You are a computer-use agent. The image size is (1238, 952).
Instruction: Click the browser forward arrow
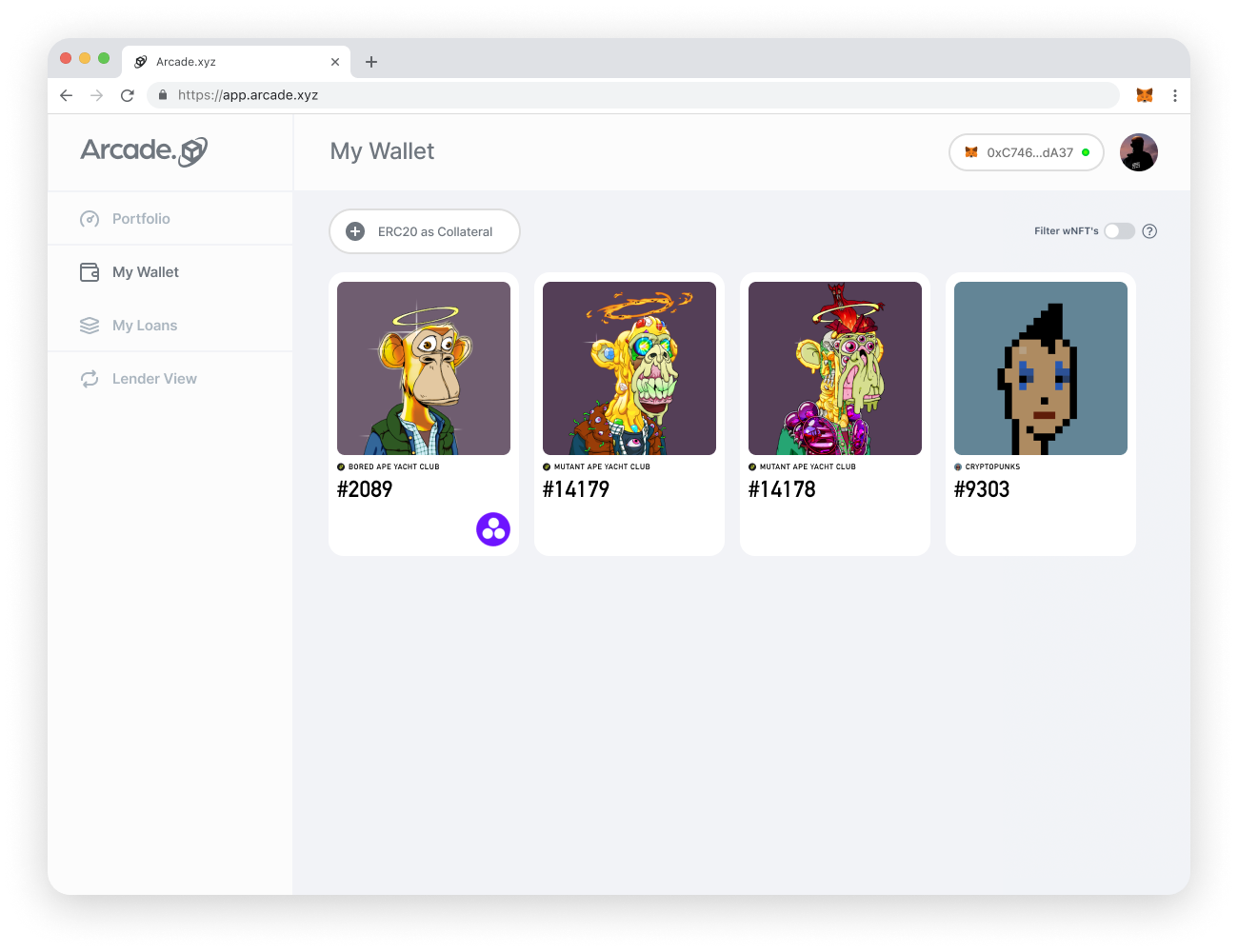click(96, 95)
